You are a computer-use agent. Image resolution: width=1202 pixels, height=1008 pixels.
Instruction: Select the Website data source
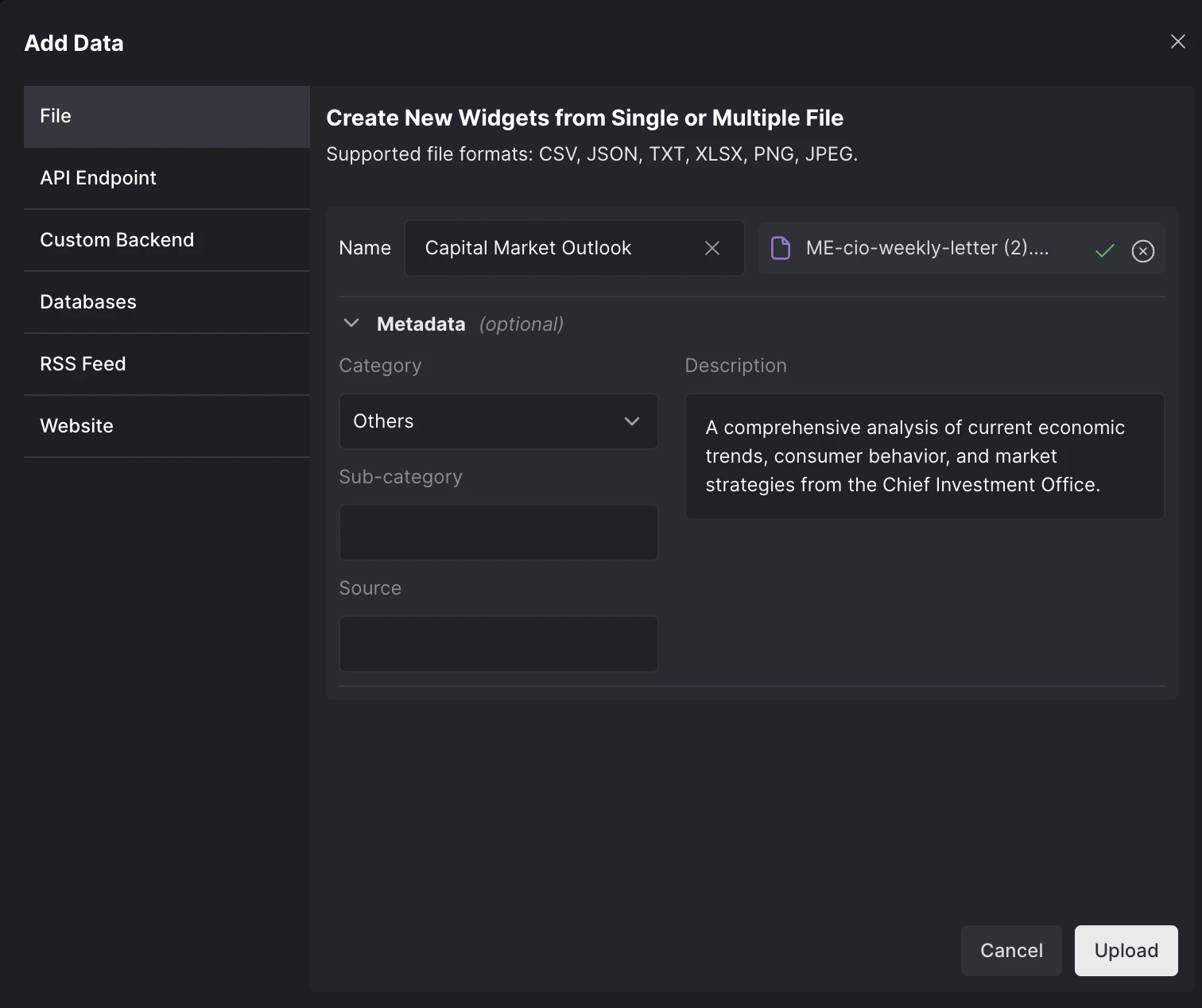(x=167, y=426)
